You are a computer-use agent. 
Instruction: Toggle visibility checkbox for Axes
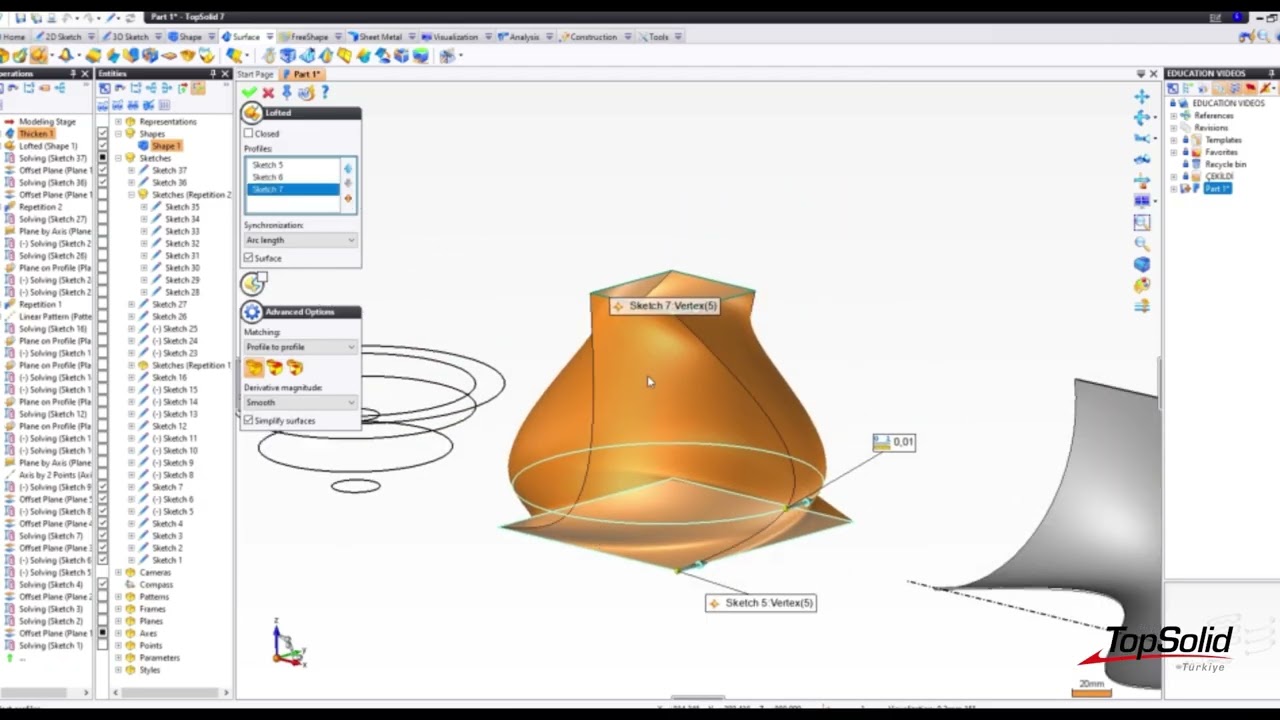pos(102,633)
